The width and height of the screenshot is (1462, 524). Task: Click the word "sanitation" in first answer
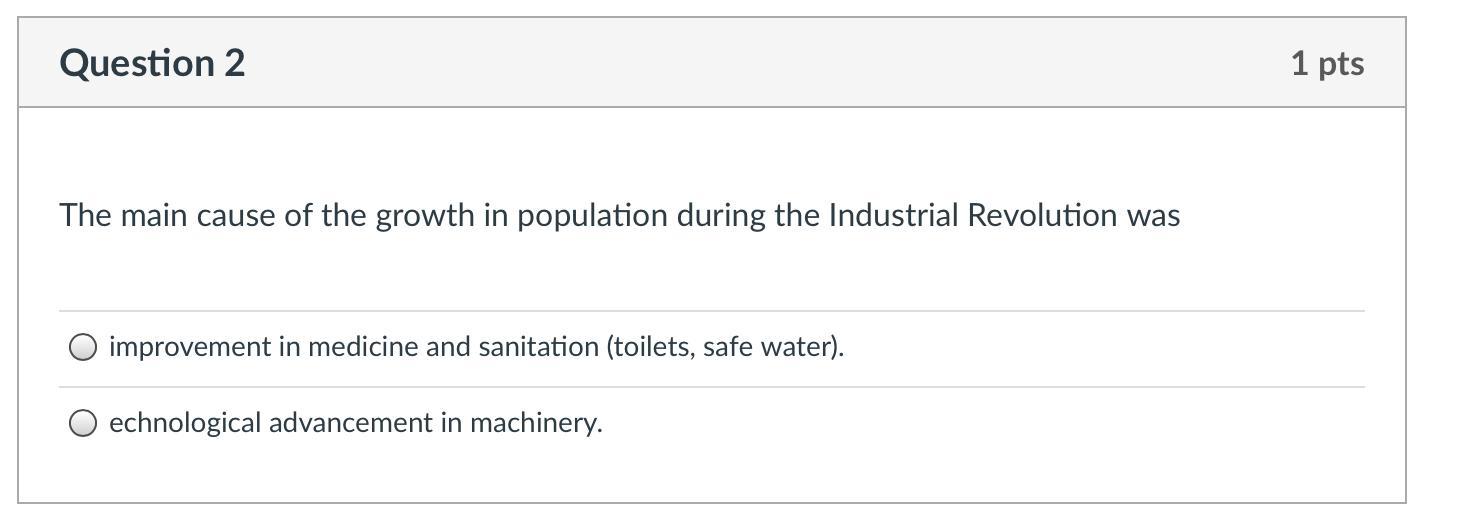[538, 347]
